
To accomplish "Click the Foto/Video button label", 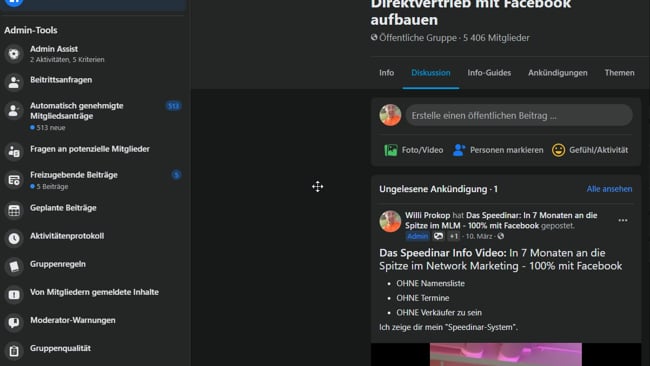I will (422, 150).
